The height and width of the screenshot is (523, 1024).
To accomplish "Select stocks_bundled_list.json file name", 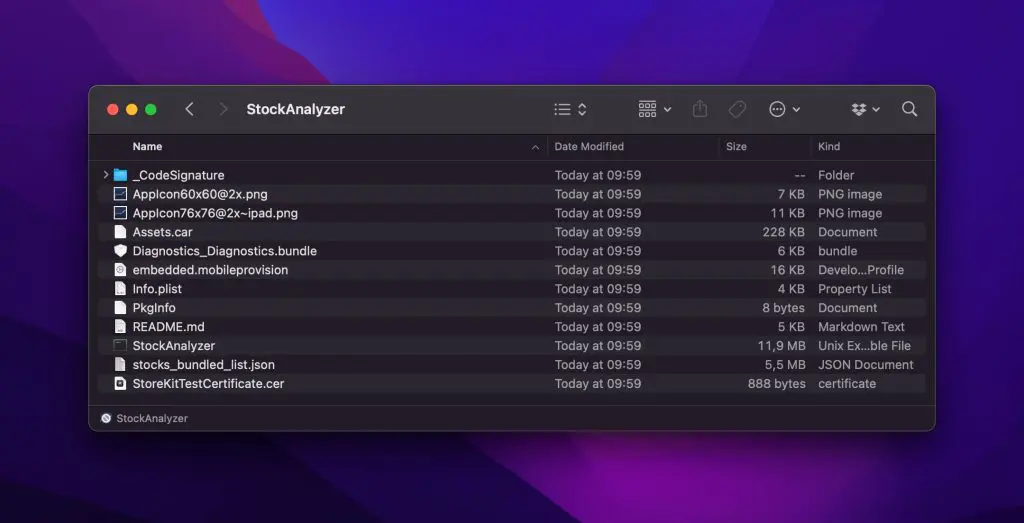I will [204, 364].
